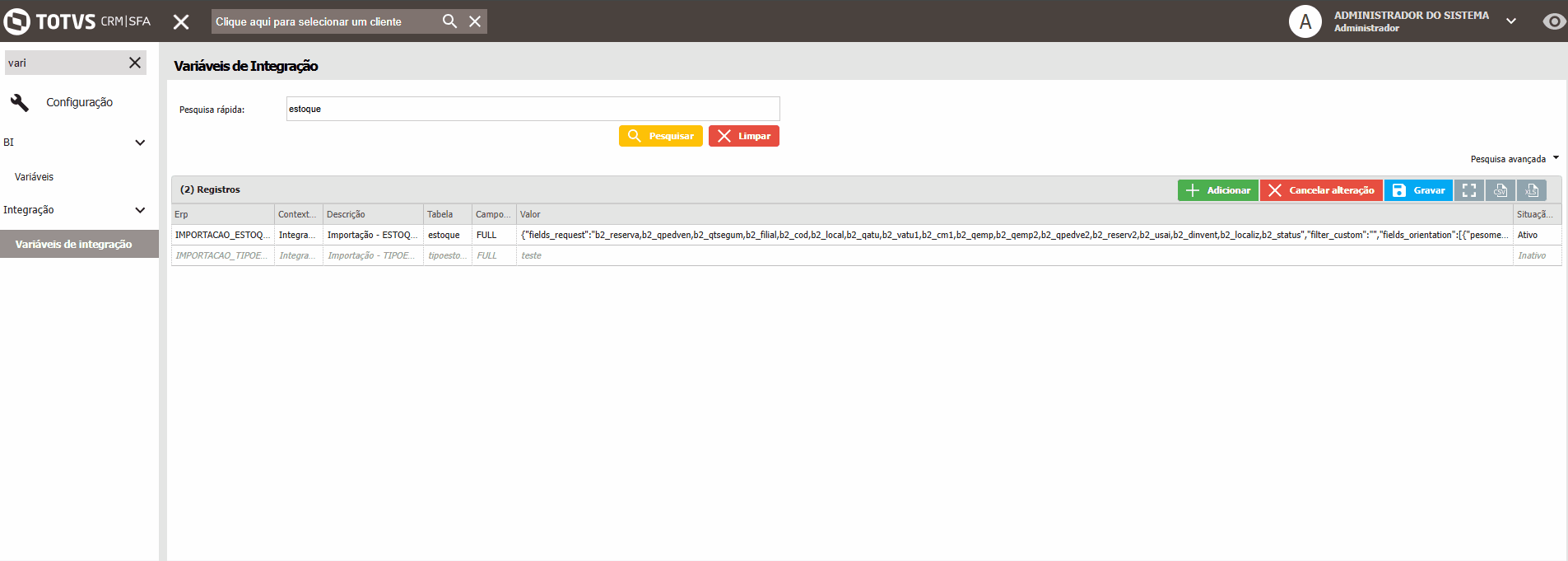Click 'Importação - ESTOQ...' description cell
Screen dimensions: 1568x561
pos(373,235)
